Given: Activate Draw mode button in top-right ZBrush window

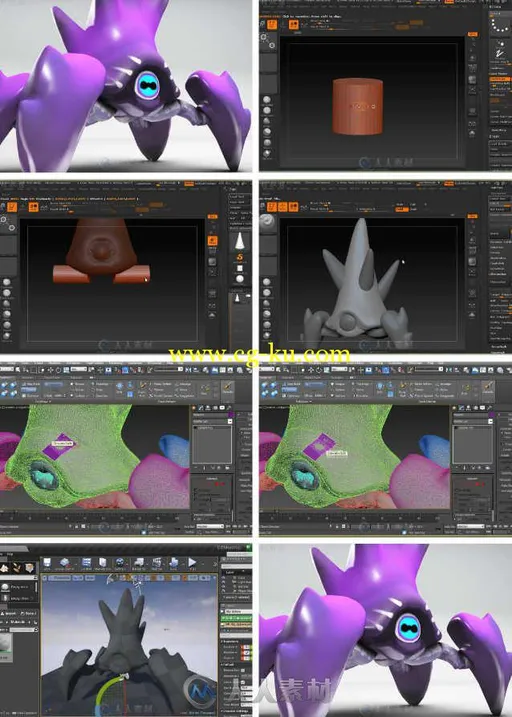Looking at the screenshot, I should [293, 25].
